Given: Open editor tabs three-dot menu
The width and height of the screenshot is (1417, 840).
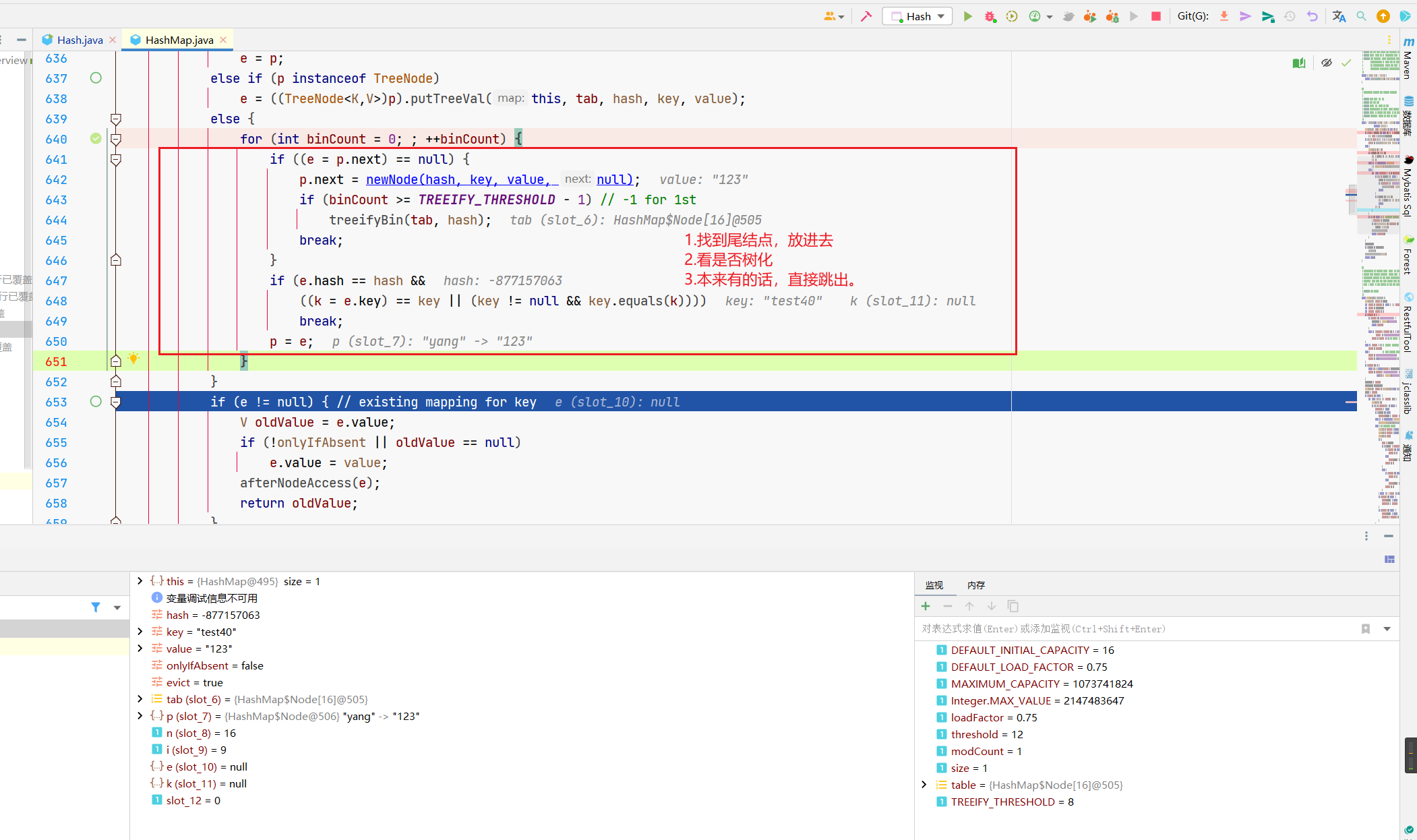Looking at the screenshot, I should 1389,40.
